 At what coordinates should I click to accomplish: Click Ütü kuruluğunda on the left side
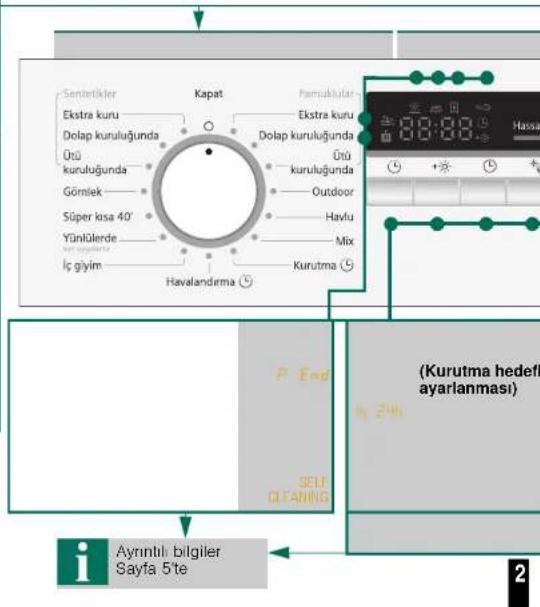click(x=94, y=163)
